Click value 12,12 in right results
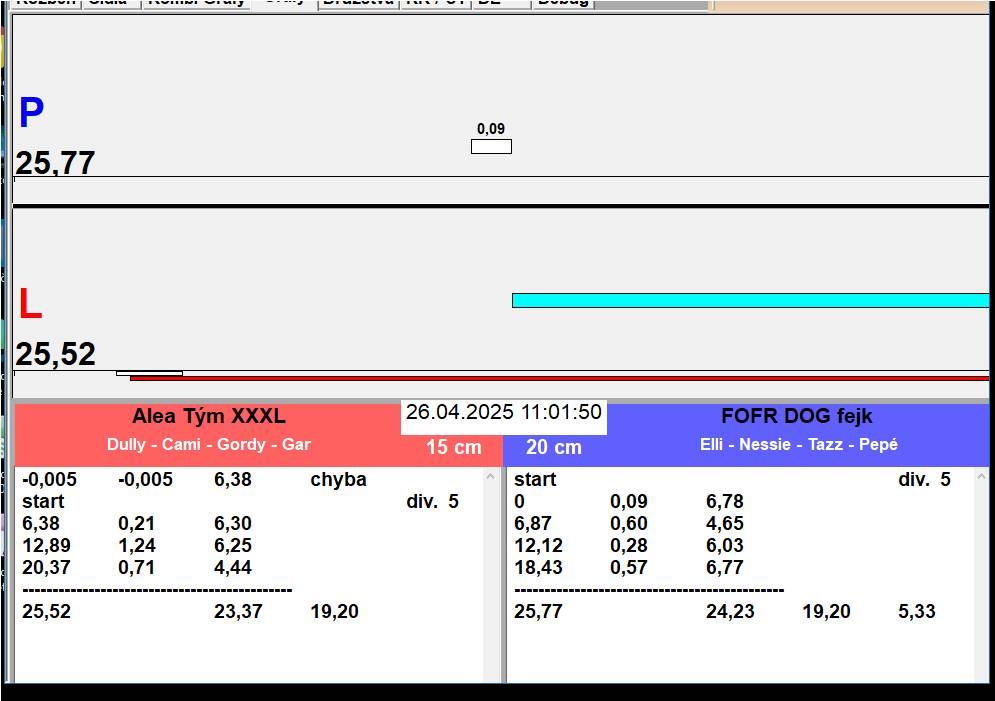 pyautogui.click(x=538, y=545)
